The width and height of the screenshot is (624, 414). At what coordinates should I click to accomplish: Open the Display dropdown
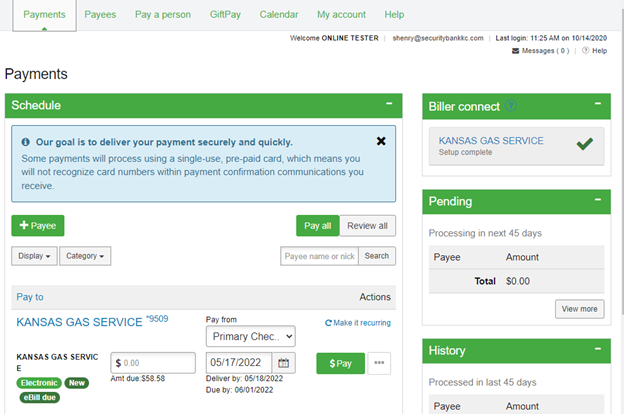pyautogui.click(x=34, y=256)
